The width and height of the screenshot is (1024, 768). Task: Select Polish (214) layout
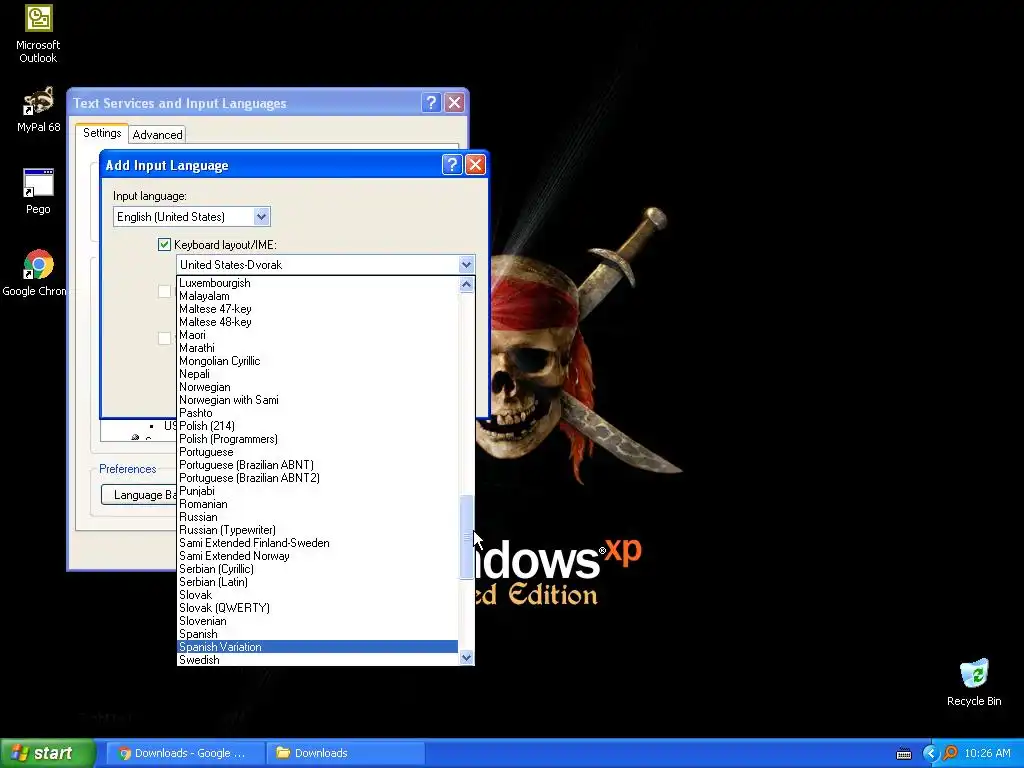click(317, 426)
